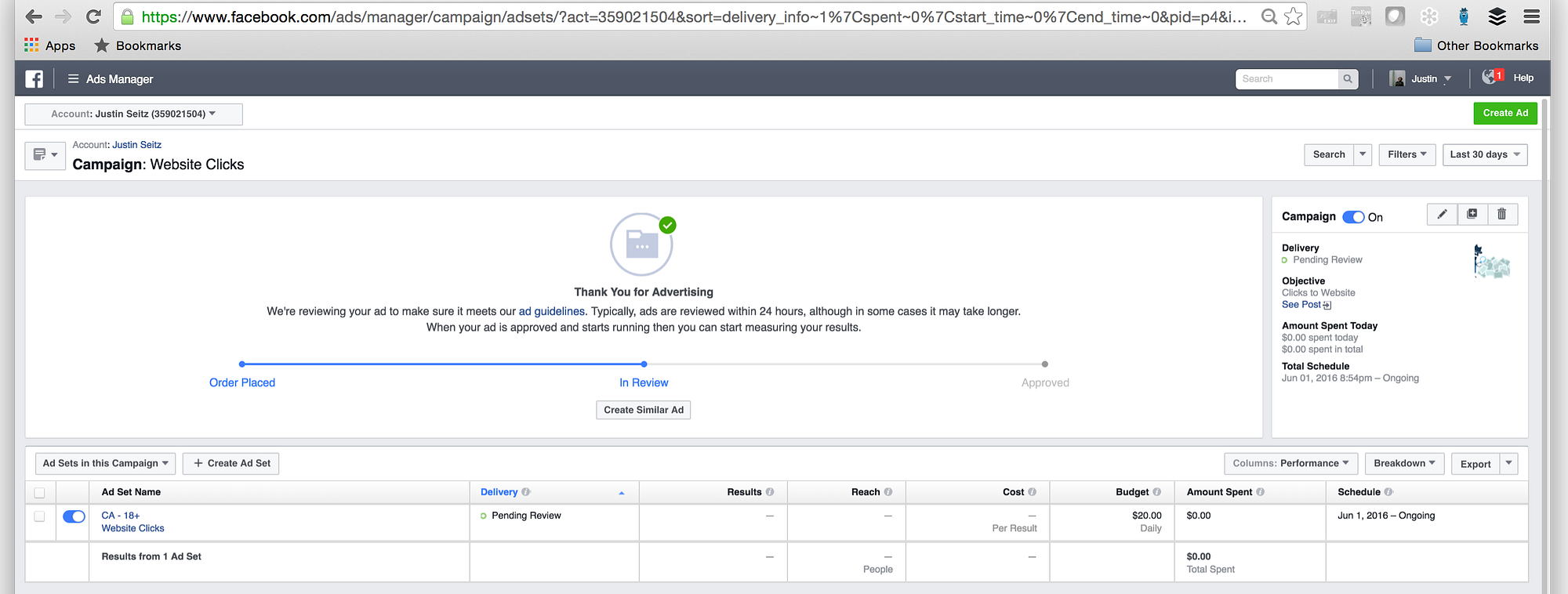This screenshot has height=594, width=1568.
Task: Click the Budget column info icon
Action: [1157, 492]
